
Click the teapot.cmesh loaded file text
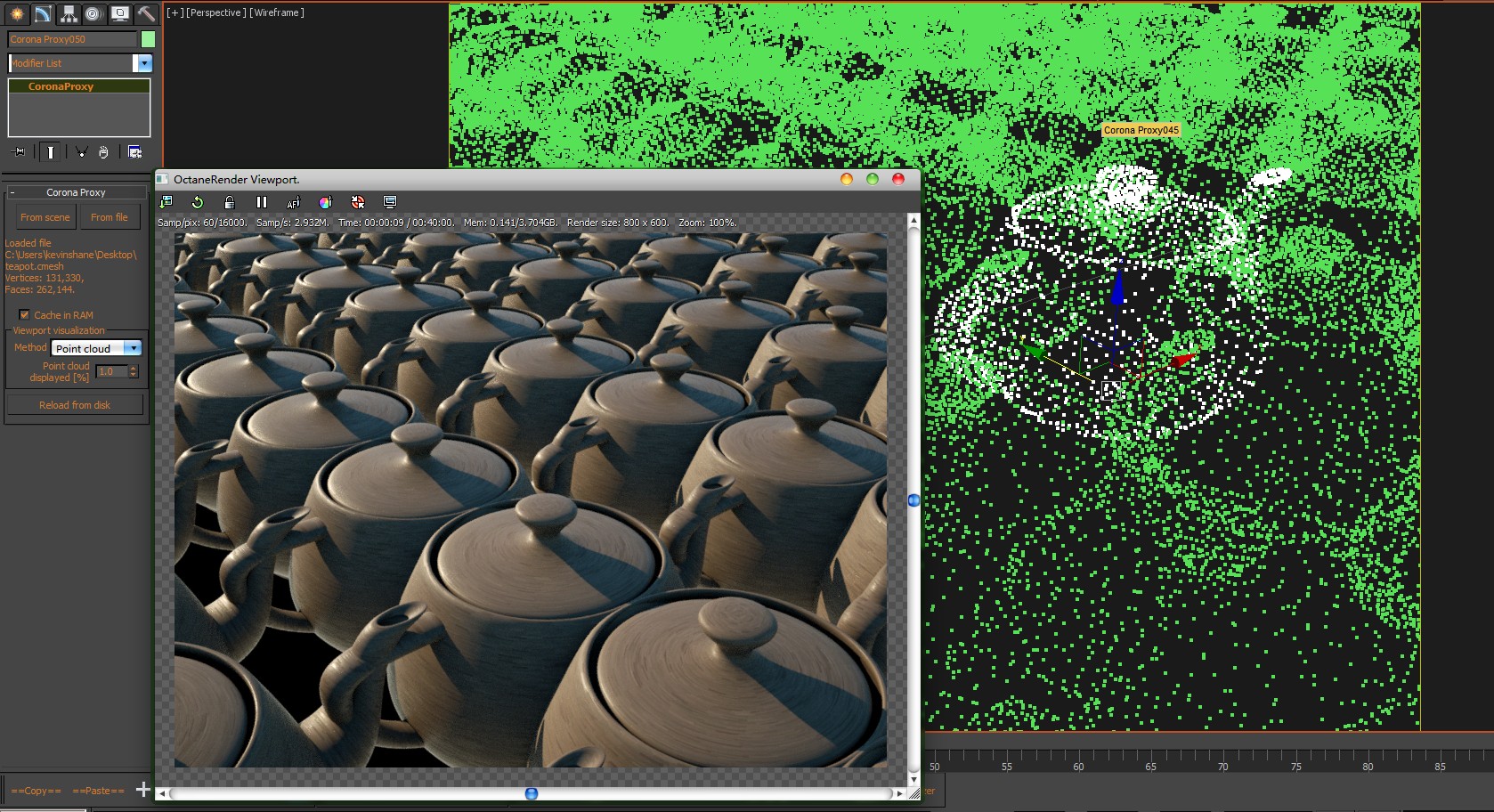pyautogui.click(x=35, y=266)
